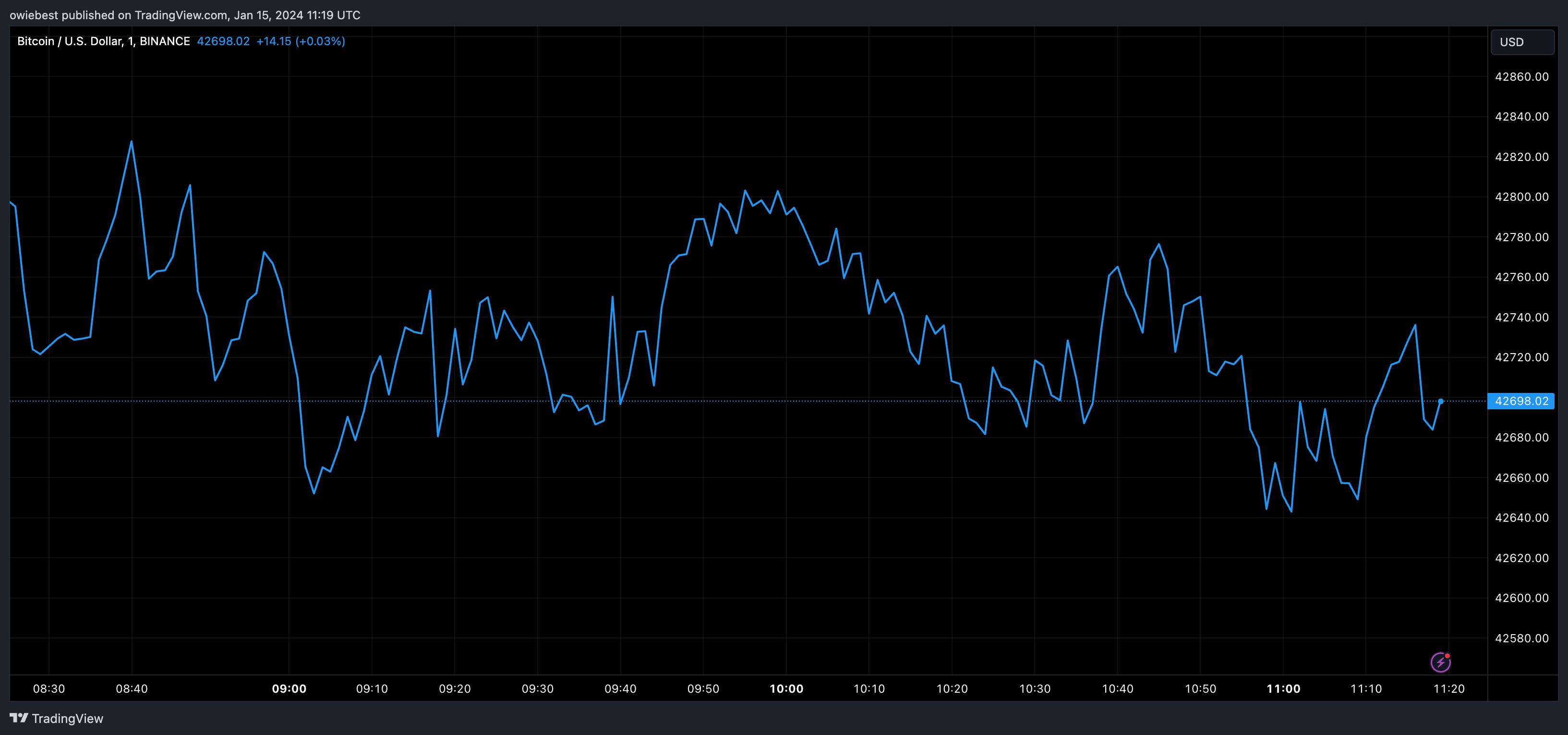Click the 08:30 time axis label

point(48,689)
